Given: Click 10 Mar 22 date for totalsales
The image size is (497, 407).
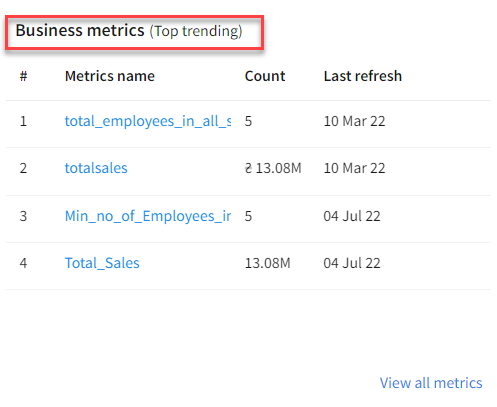Looking at the screenshot, I should click(x=354, y=168).
